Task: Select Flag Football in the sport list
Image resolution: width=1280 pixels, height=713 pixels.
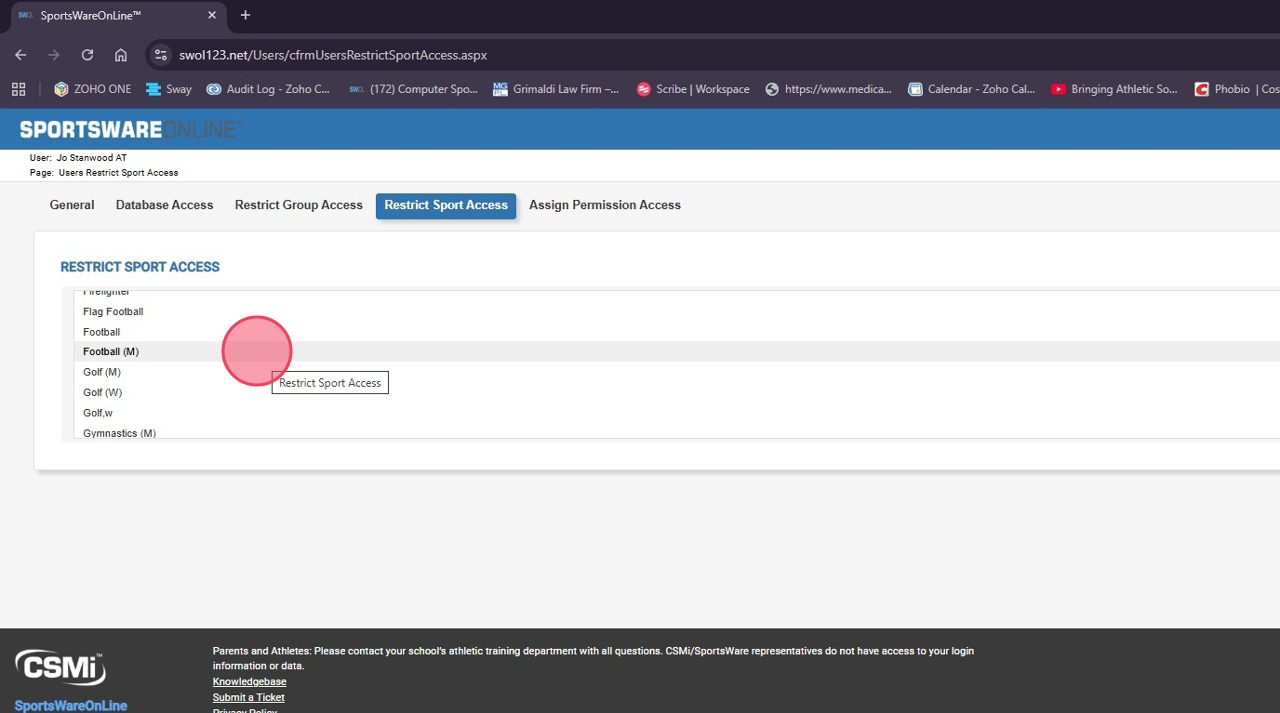Action: pos(113,312)
